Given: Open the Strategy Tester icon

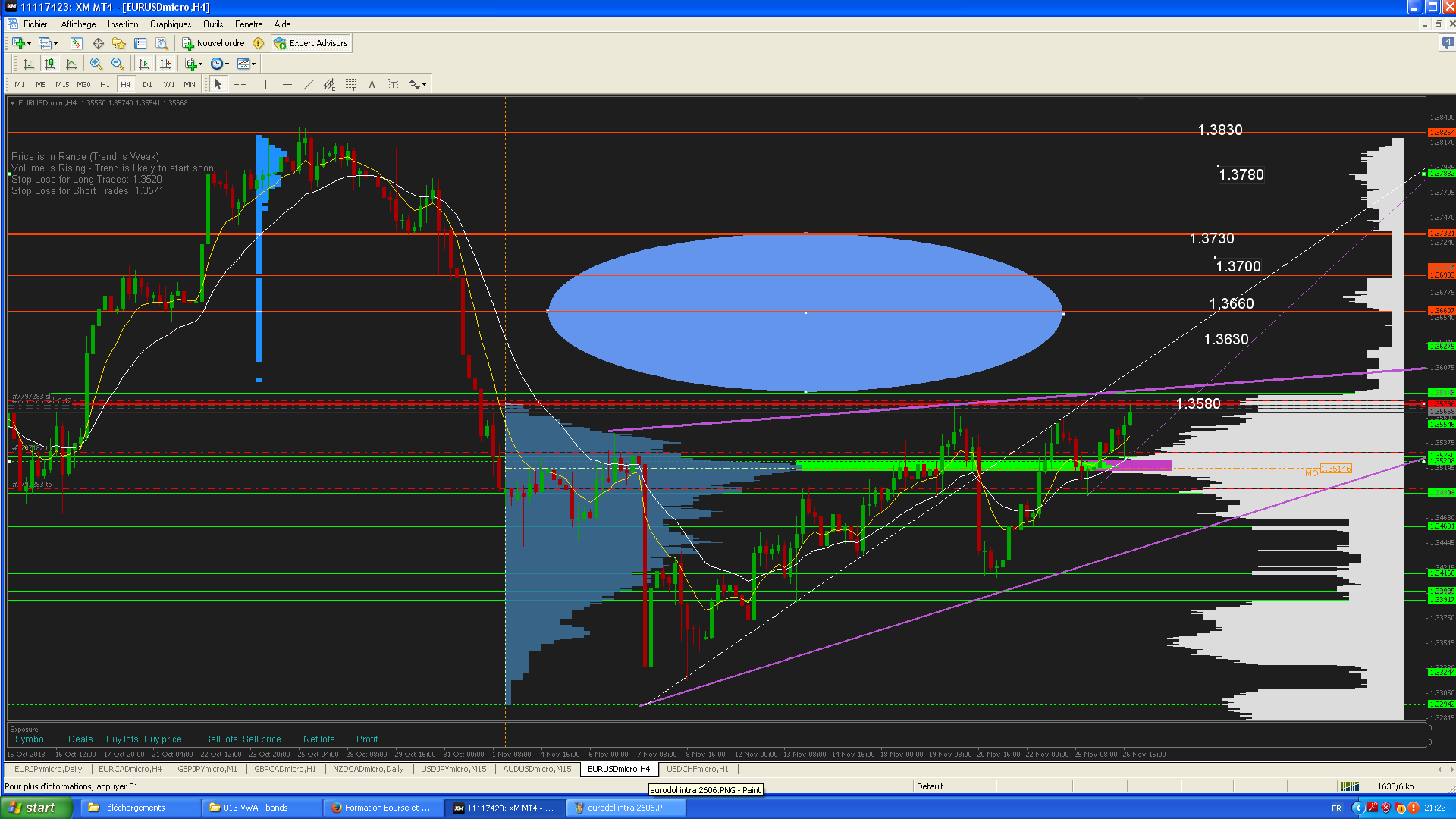Looking at the screenshot, I should click(162, 43).
